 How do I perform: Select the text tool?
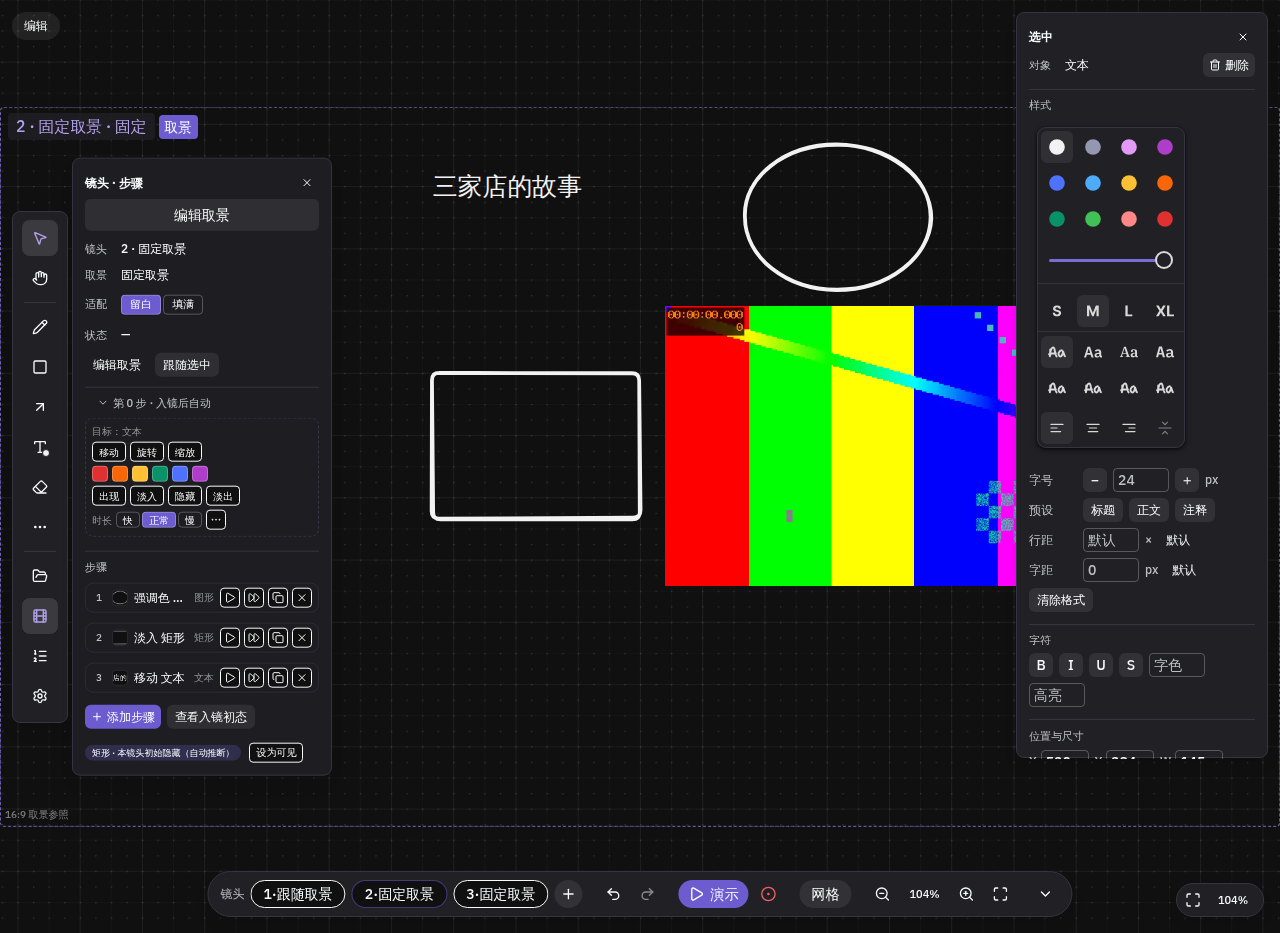(40, 447)
